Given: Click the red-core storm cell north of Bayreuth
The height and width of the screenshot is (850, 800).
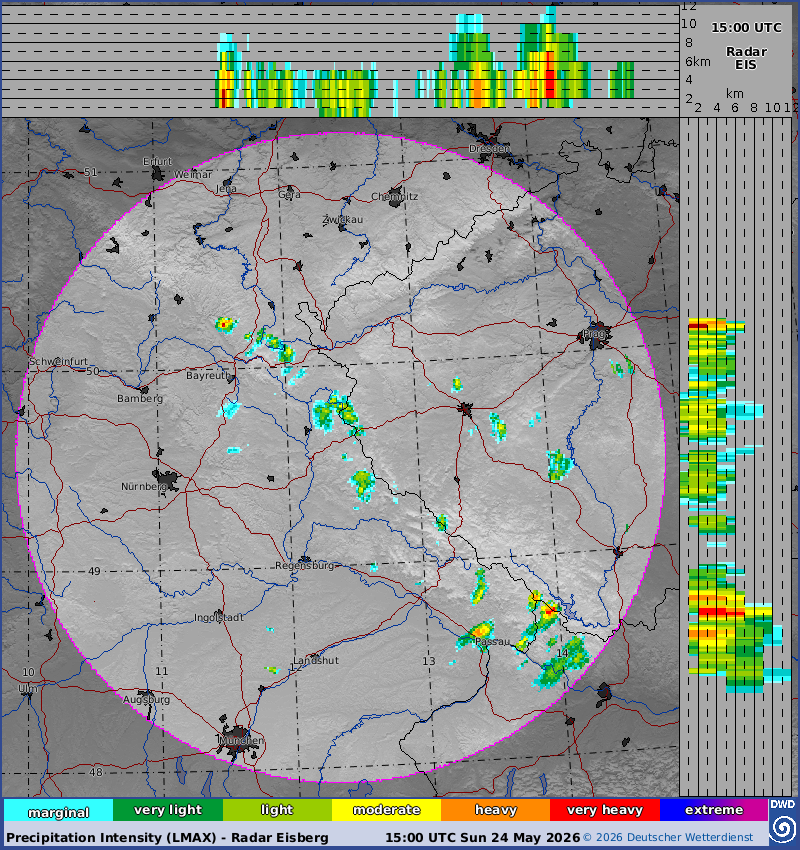Looking at the screenshot, I should 225,324.
